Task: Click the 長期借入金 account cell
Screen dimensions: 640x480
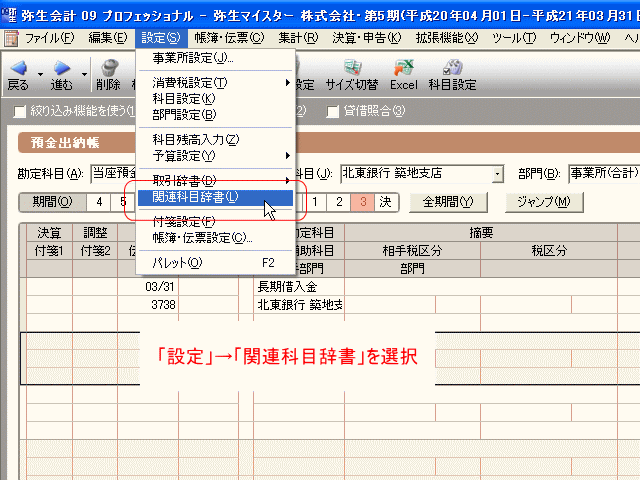Action: (299, 287)
